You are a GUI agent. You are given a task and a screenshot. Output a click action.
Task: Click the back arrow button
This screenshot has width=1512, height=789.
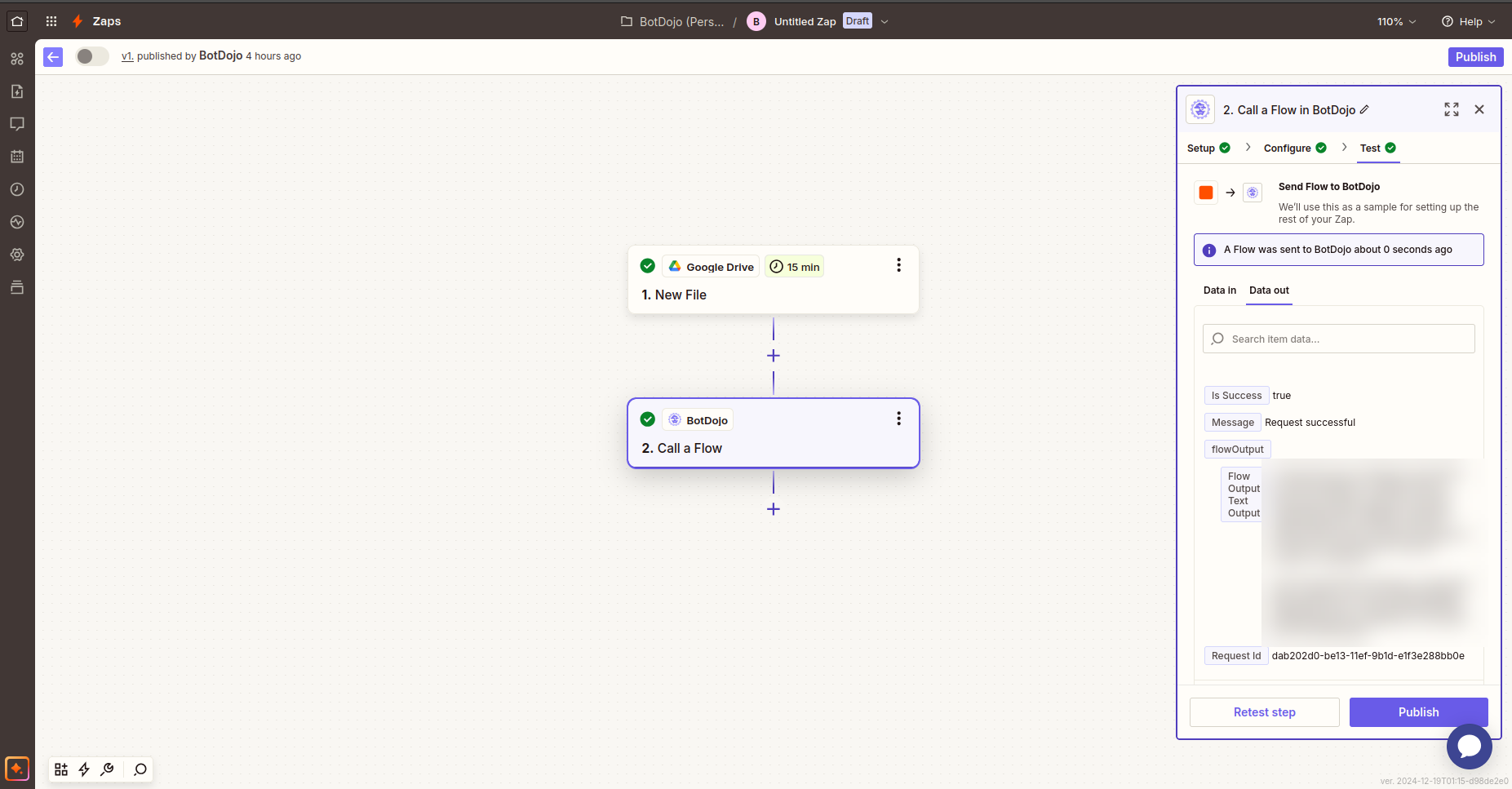point(53,57)
